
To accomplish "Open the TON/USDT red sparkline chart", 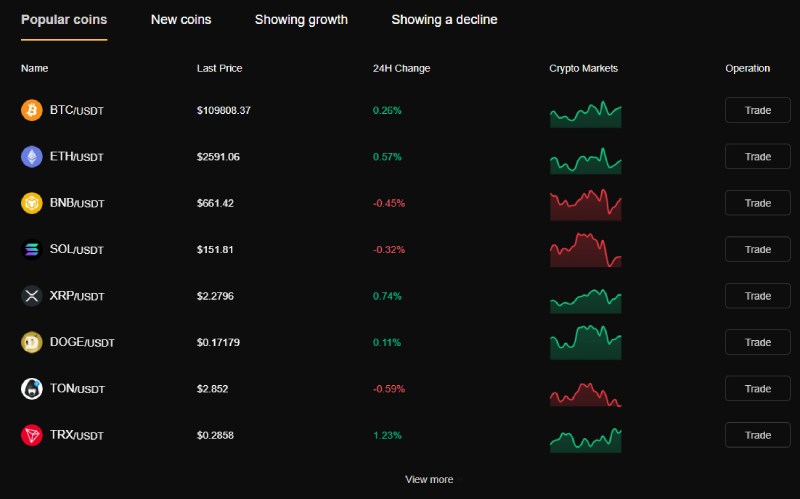I will (x=586, y=394).
